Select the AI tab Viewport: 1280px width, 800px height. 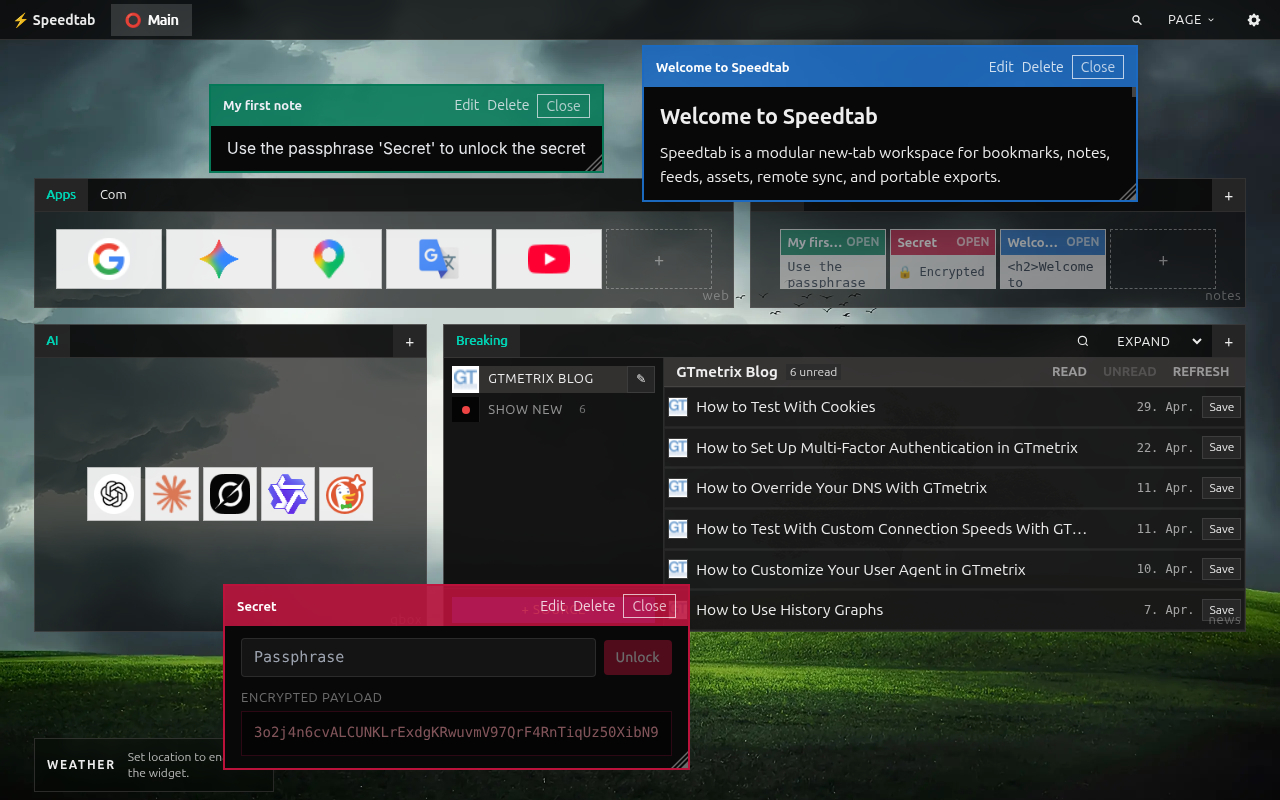point(52,341)
